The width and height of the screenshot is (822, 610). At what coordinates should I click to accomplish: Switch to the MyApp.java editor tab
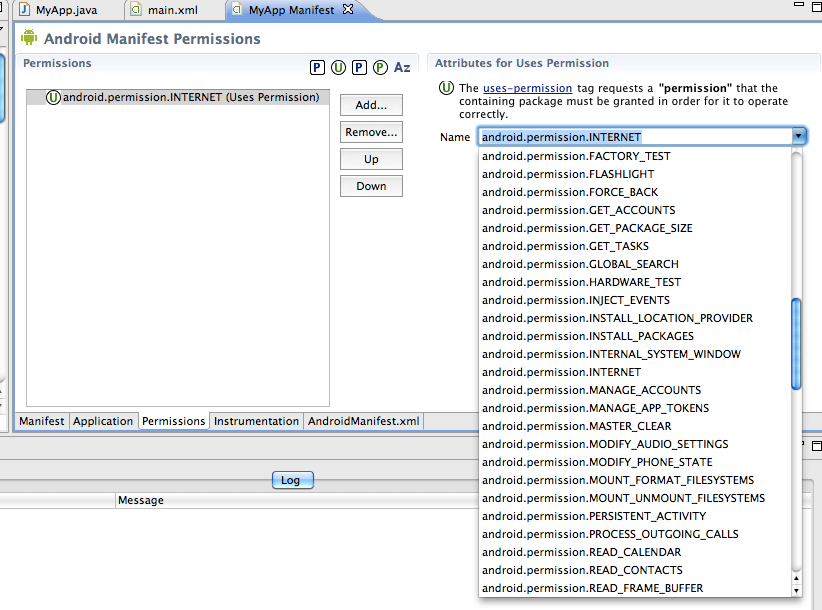[x=64, y=10]
